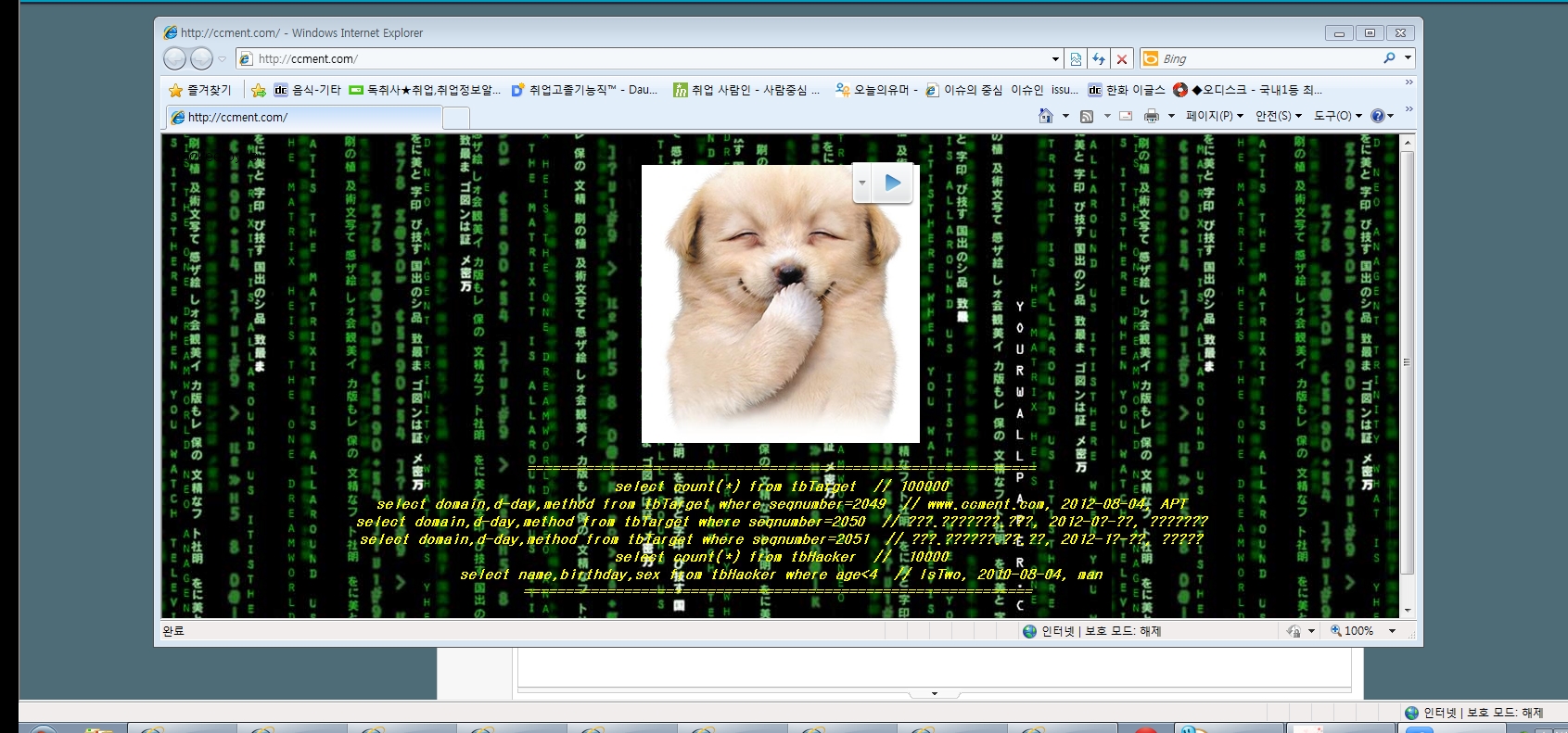Go back using the Back arrow button

[174, 59]
